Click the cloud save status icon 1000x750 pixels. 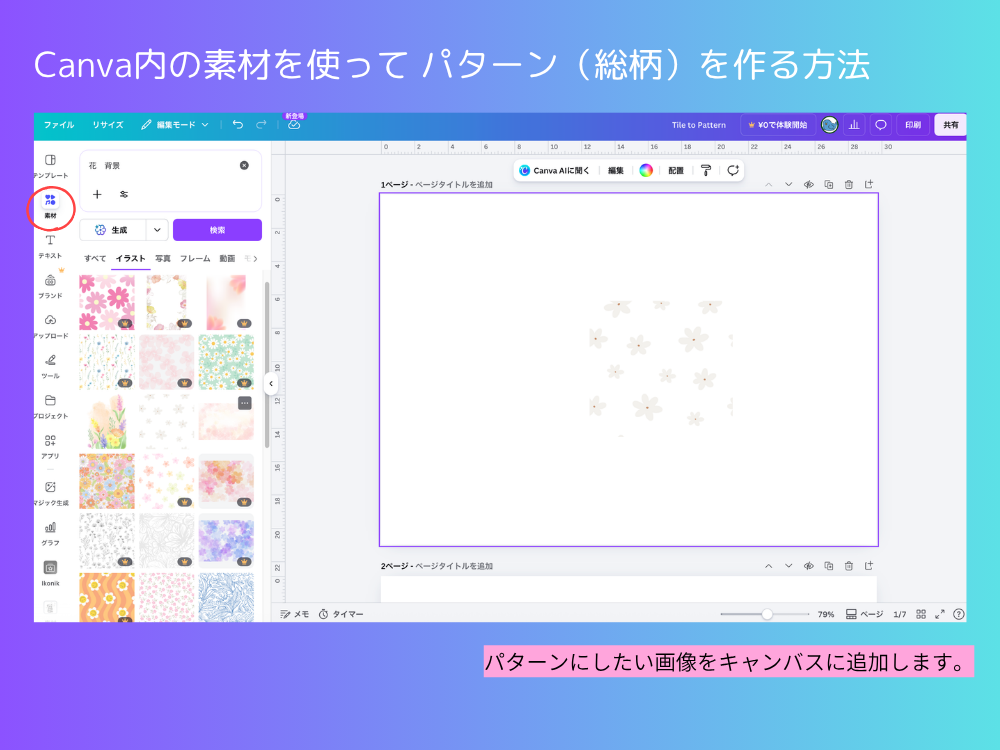click(294, 125)
